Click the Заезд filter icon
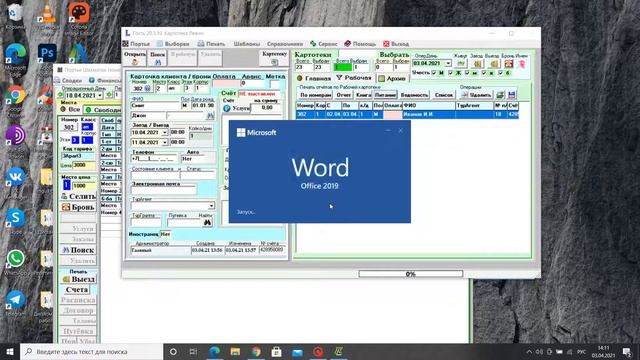Image resolution: width=640 pixels, height=360 pixels. point(477,63)
